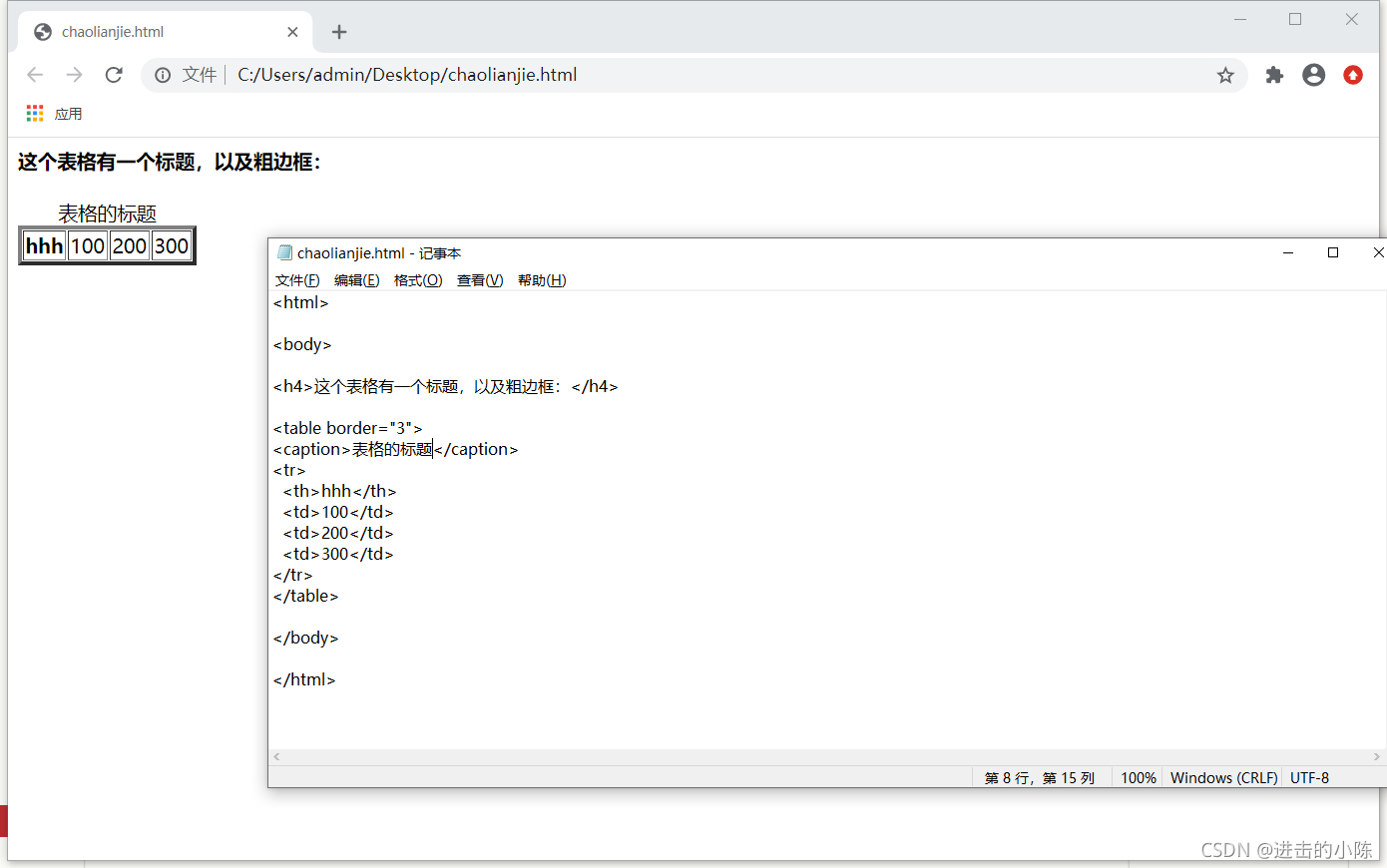The height and width of the screenshot is (868, 1387).
Task: Click the <table border="3"> line in Notepad
Action: click(x=347, y=428)
